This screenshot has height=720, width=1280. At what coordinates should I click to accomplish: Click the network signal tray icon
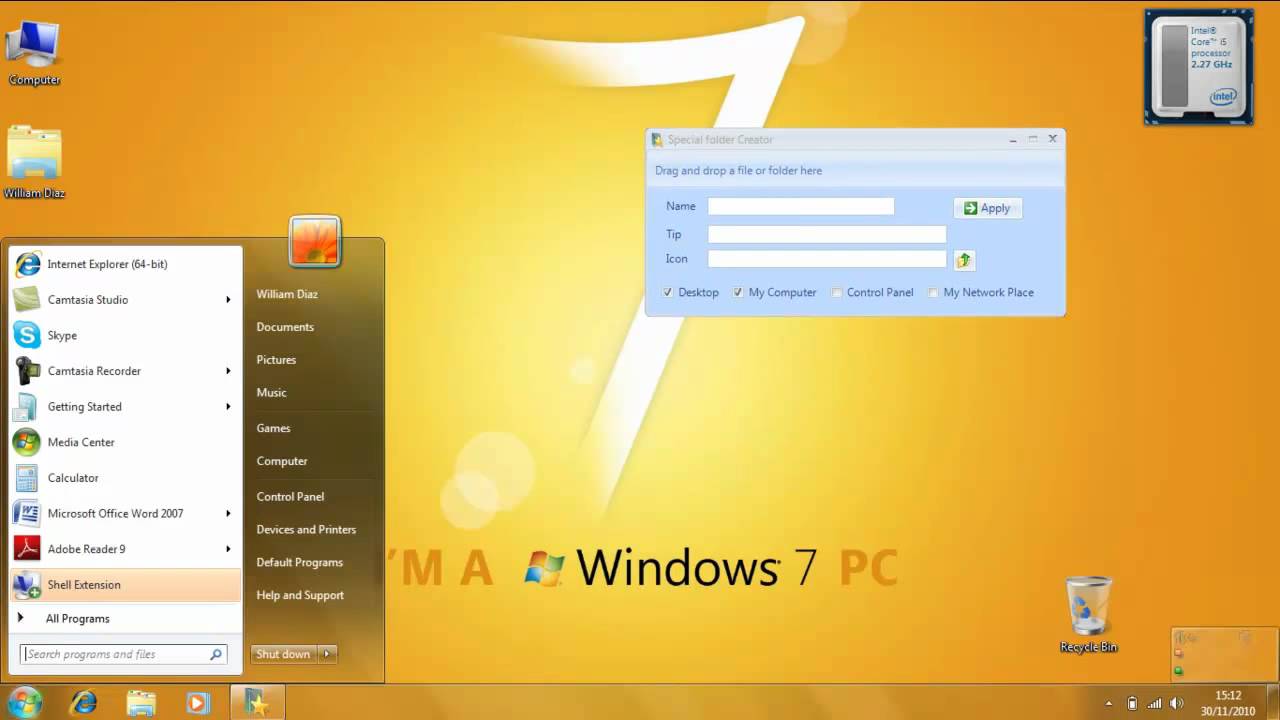tap(1155, 703)
